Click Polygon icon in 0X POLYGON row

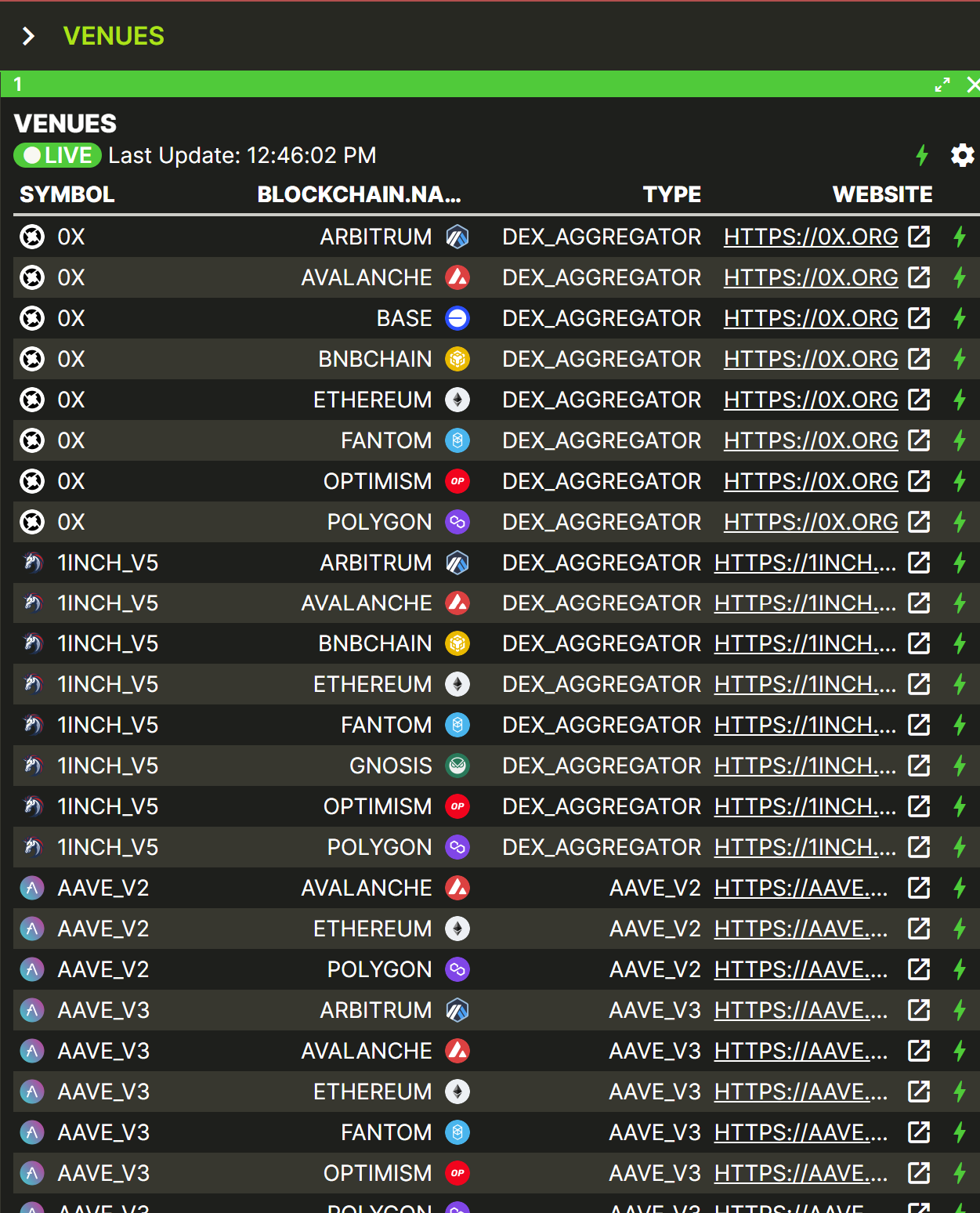pyautogui.click(x=457, y=522)
